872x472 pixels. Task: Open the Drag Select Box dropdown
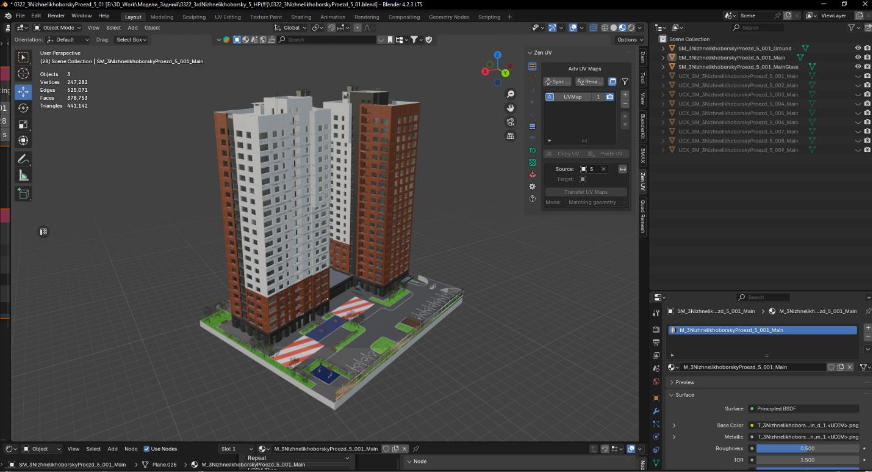pos(131,40)
